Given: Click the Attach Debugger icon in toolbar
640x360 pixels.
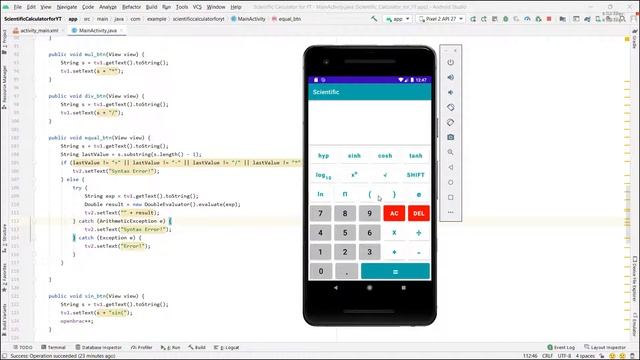Looking at the screenshot, I should point(538,19).
